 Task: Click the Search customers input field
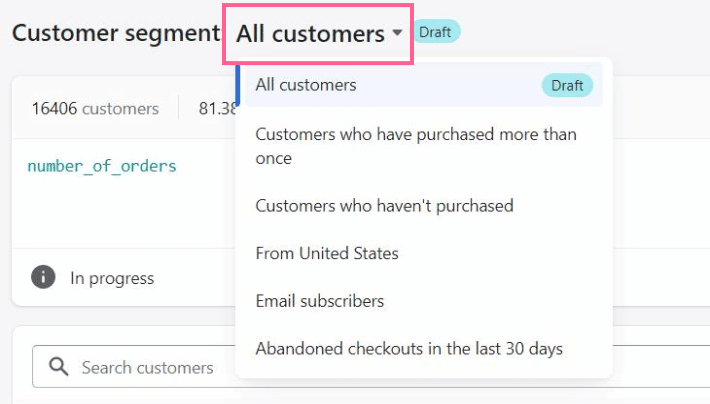(371, 367)
